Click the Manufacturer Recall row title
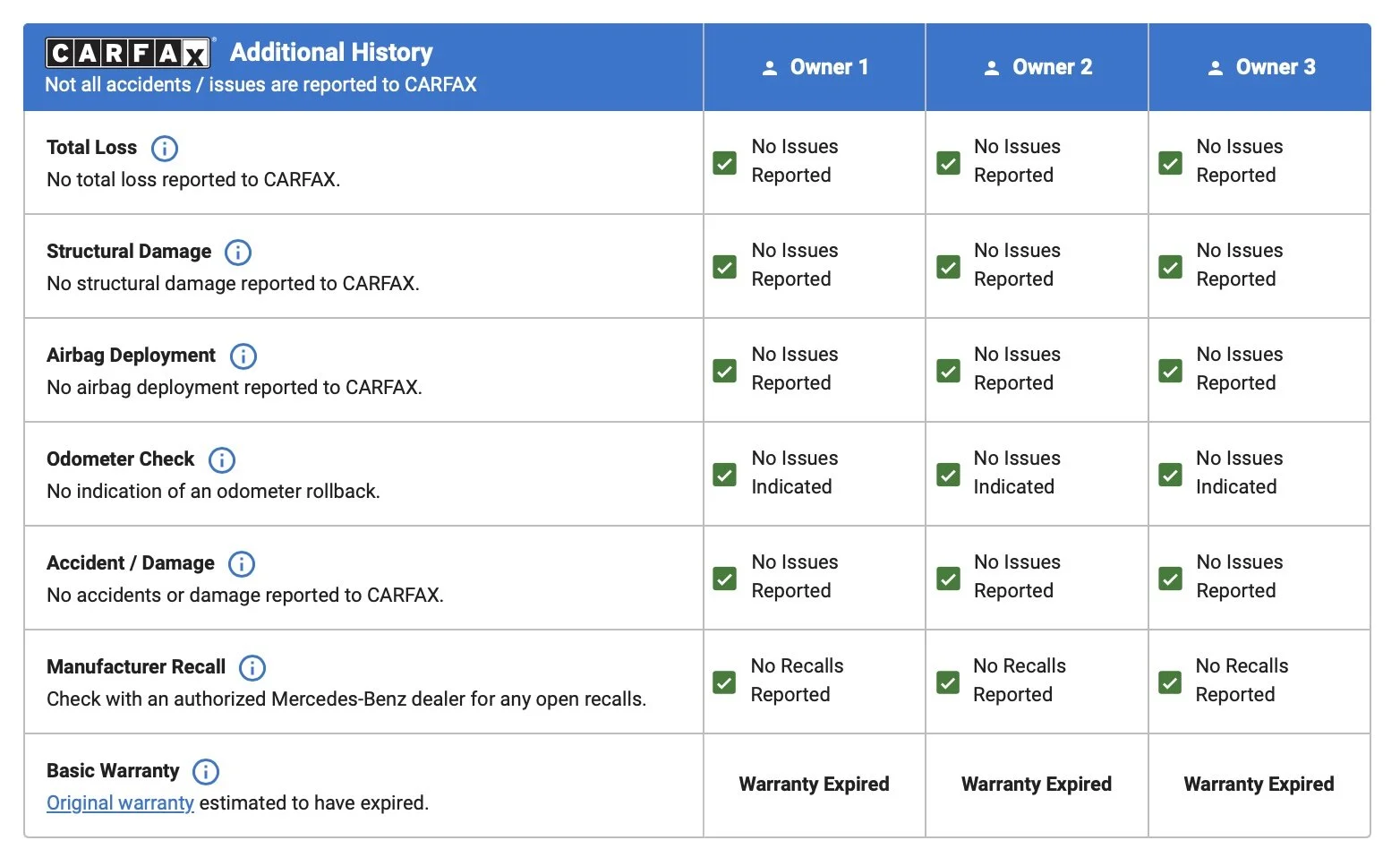Screen dimensions: 1400x849 coord(136,667)
